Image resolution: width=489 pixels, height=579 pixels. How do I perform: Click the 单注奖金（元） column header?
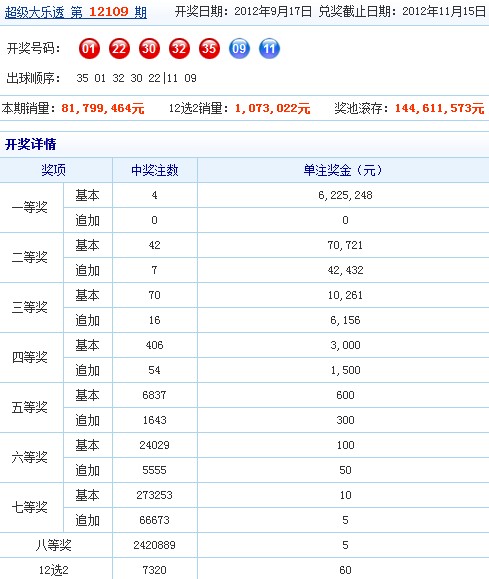[343, 170]
